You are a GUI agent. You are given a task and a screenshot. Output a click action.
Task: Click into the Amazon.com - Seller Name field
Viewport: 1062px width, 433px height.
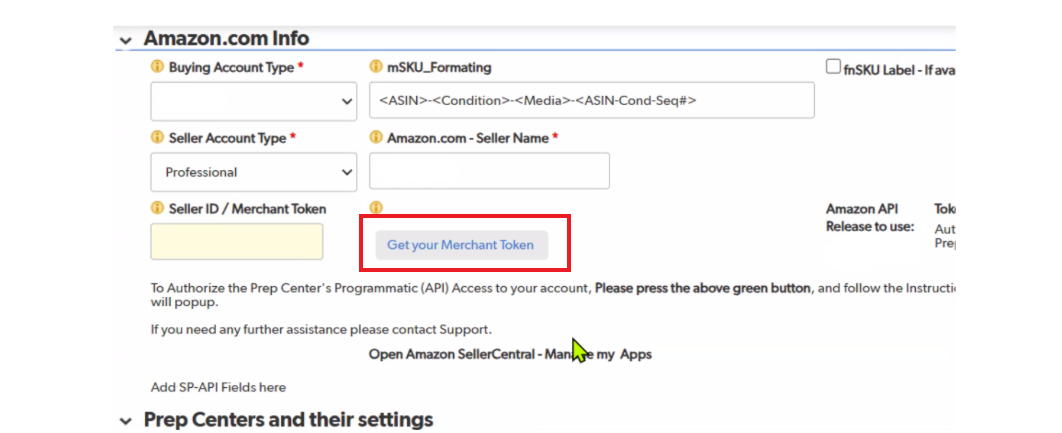point(489,171)
